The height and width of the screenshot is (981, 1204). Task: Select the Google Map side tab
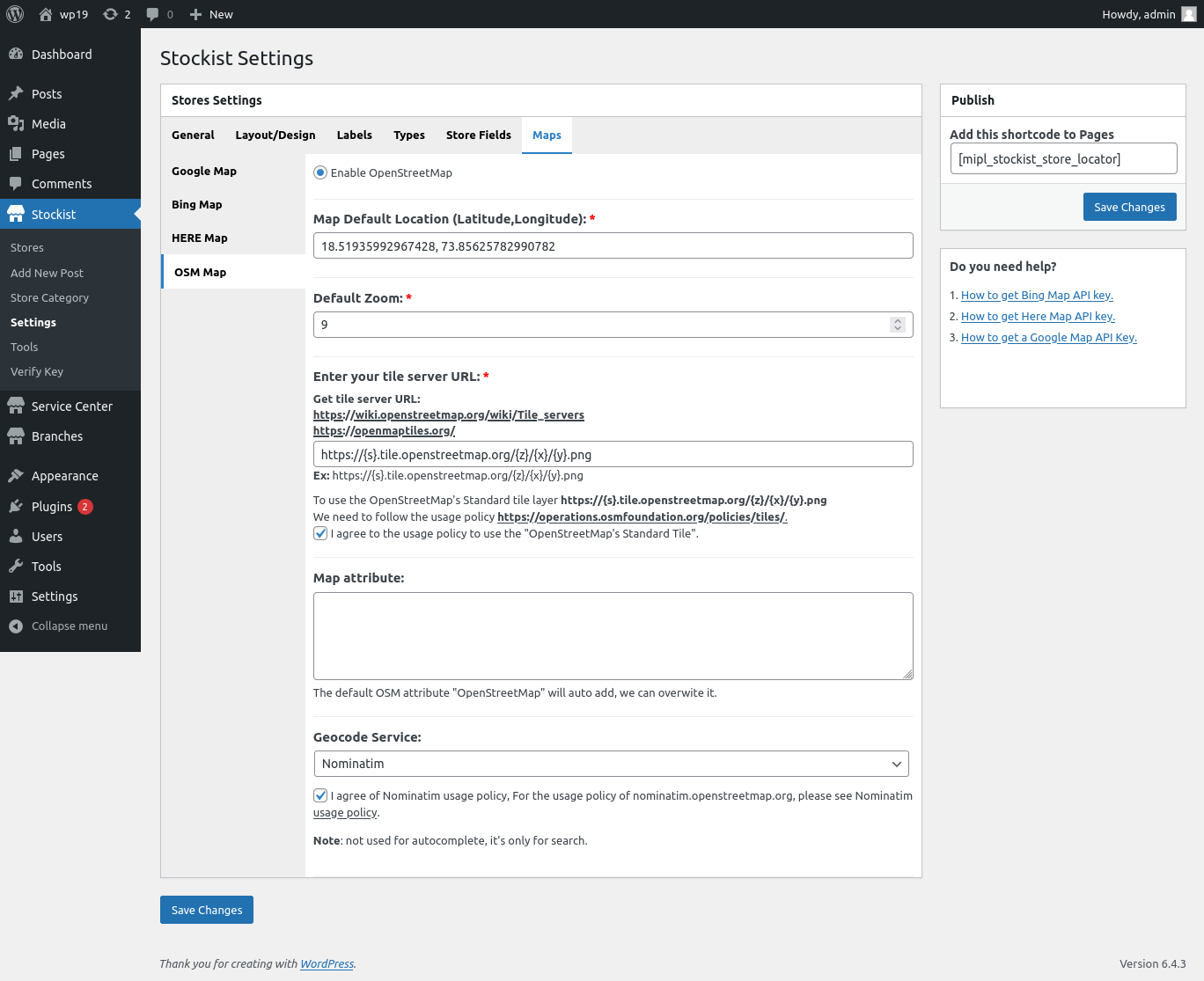204,172
